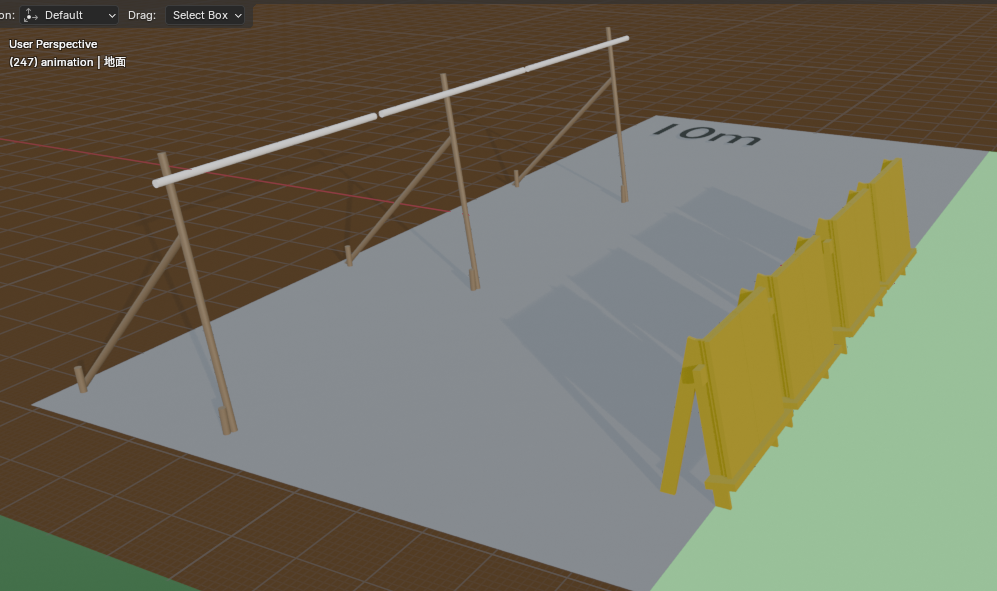Click the User Perspective view label
The height and width of the screenshot is (591, 997).
click(x=53, y=44)
